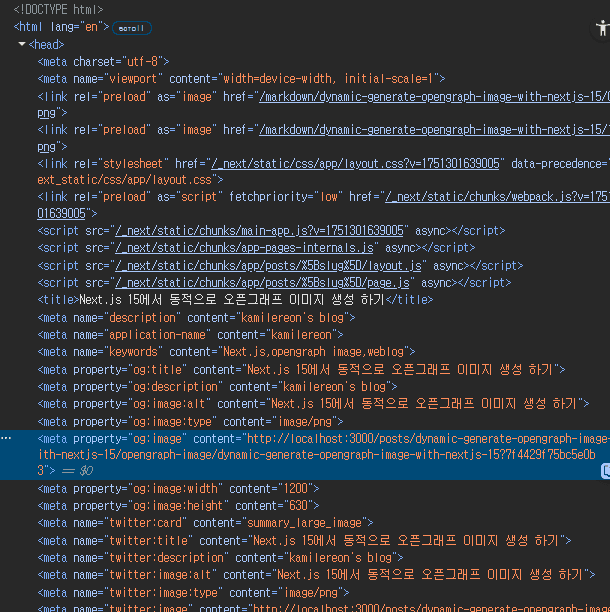Select meta name twitter:image:type row
Screen dimensions: 610x612
pos(194,593)
